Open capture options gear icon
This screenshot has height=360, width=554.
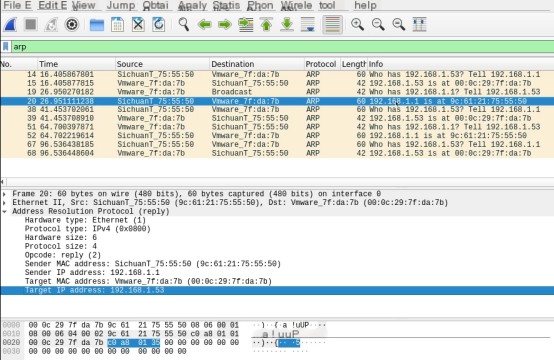72,25
